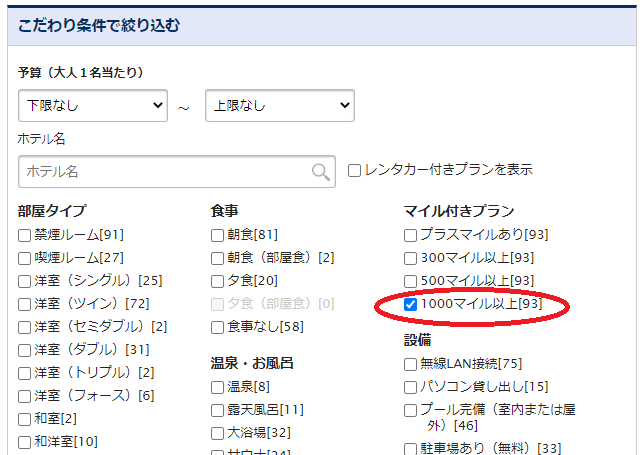643x455 pixels.
Task: Click the ホテル名 text input field
Action: (165, 171)
